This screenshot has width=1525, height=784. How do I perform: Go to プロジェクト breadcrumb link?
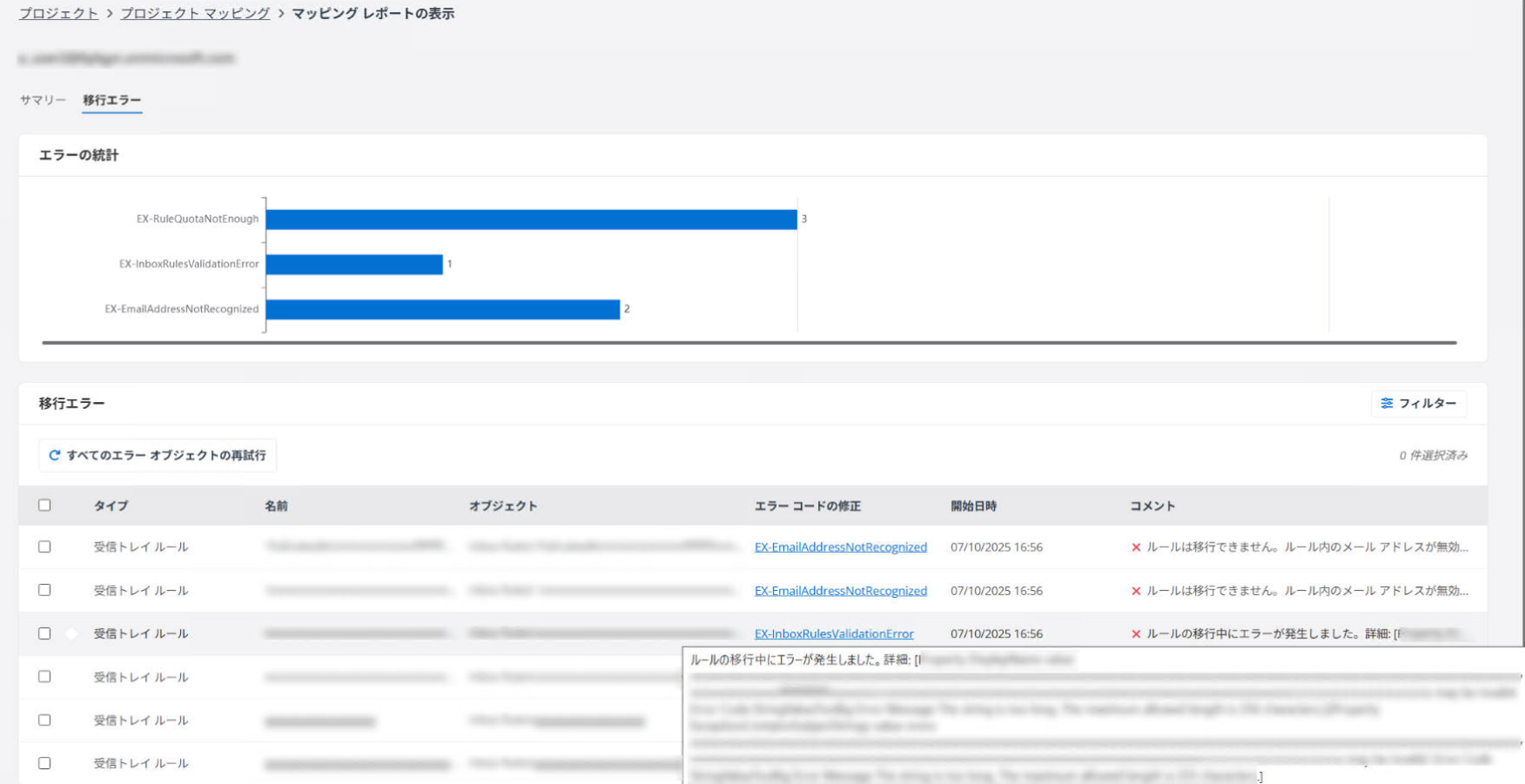pos(58,14)
